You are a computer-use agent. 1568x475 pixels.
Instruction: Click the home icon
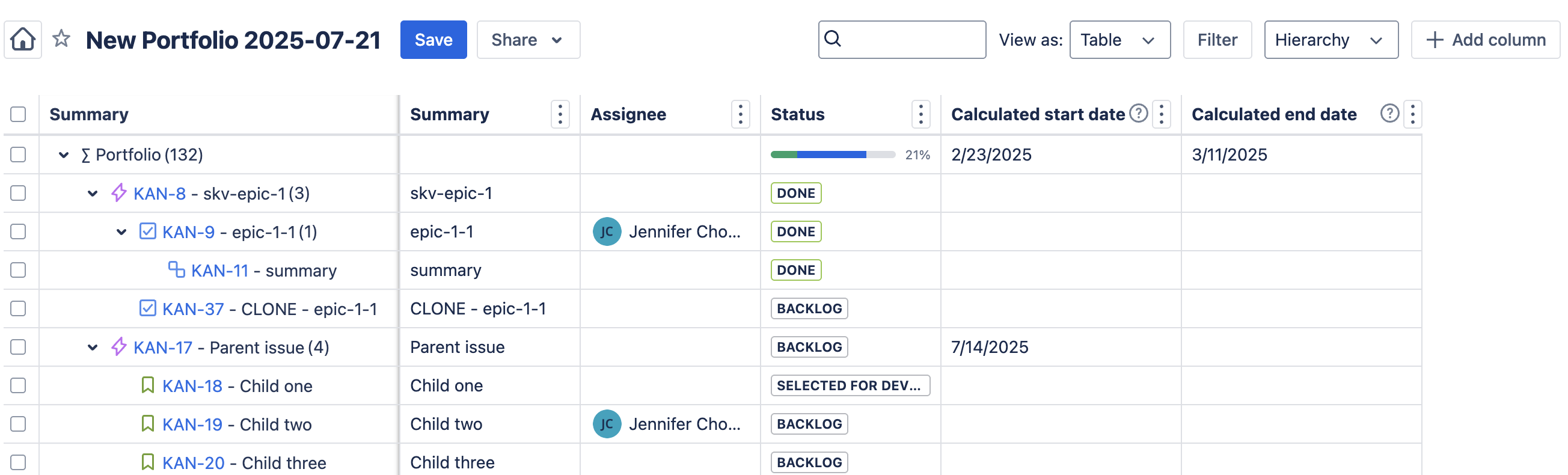coord(22,40)
